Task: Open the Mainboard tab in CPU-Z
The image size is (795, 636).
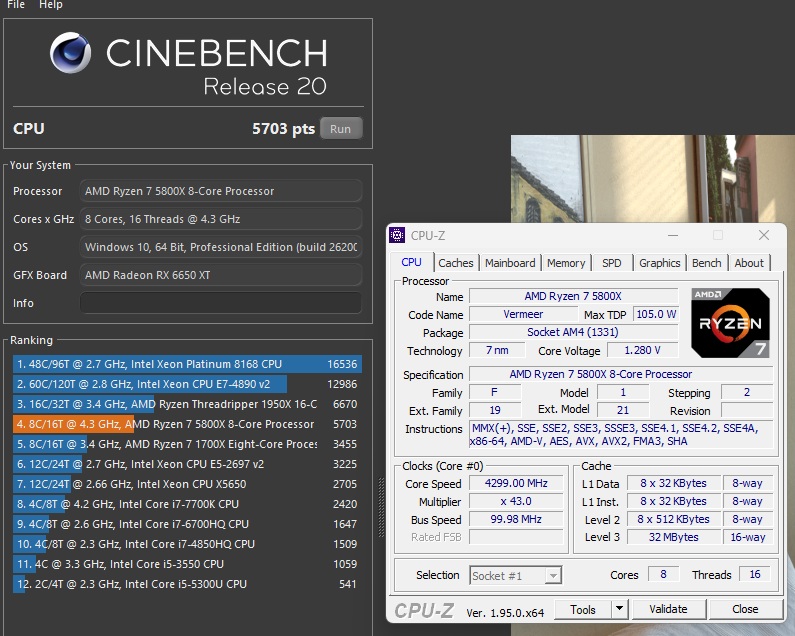Action: click(x=510, y=263)
